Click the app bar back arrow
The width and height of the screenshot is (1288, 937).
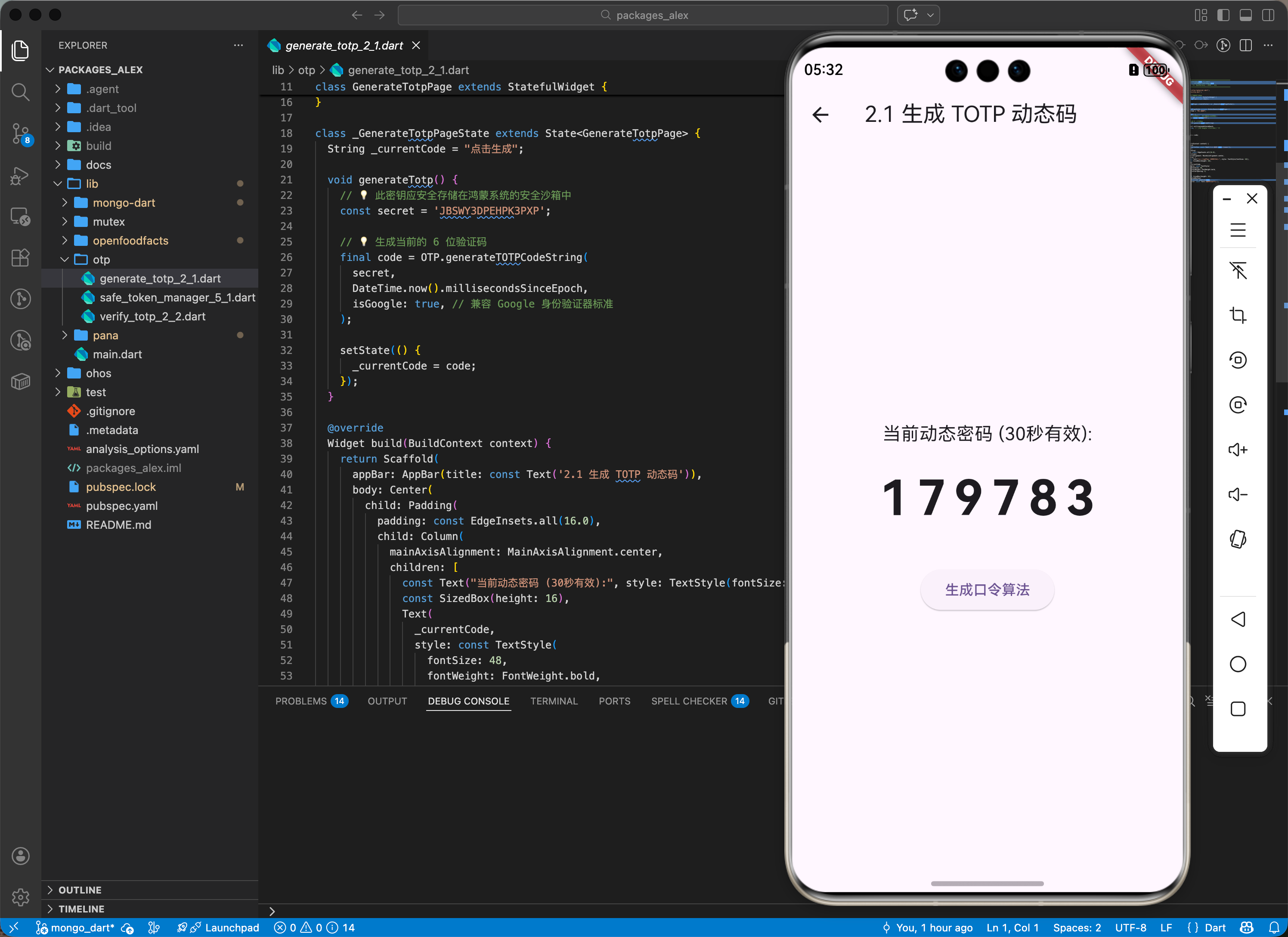click(820, 114)
